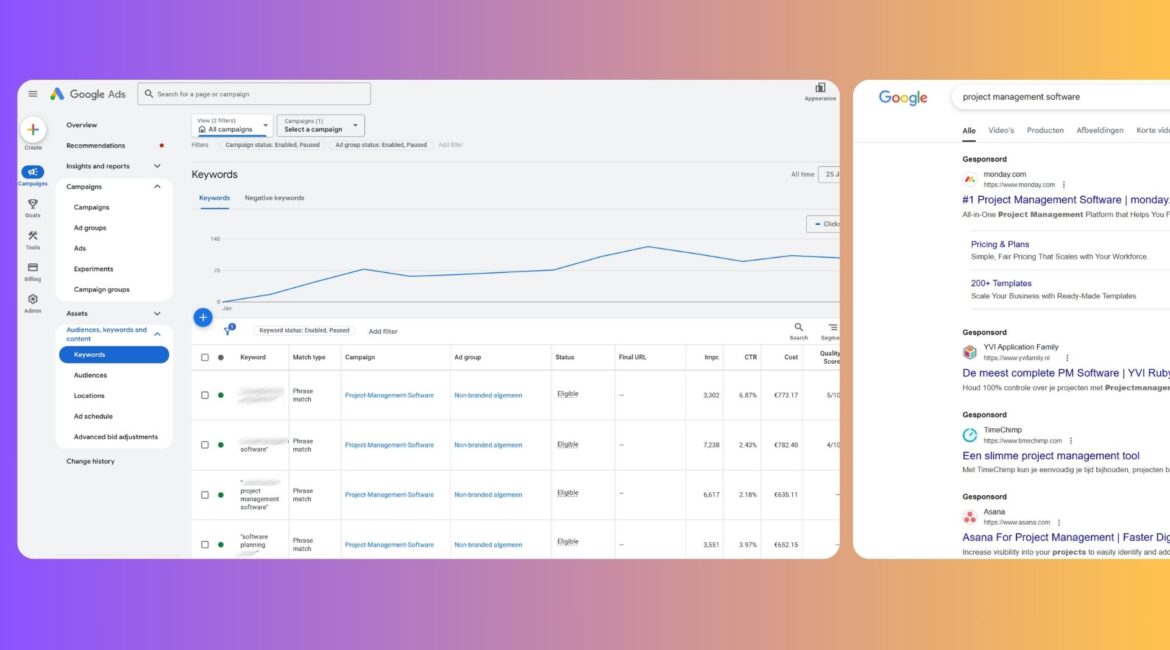This screenshot has width=1170, height=650.
Task: Open the monday.com ad options dots
Action: click(1064, 185)
